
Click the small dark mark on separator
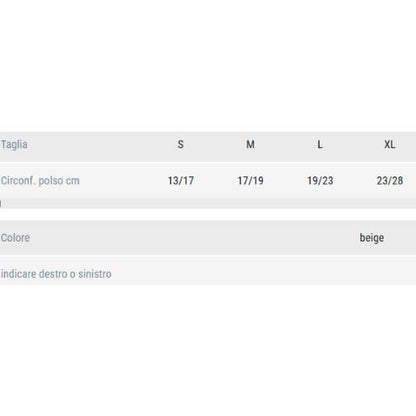point(1,204)
